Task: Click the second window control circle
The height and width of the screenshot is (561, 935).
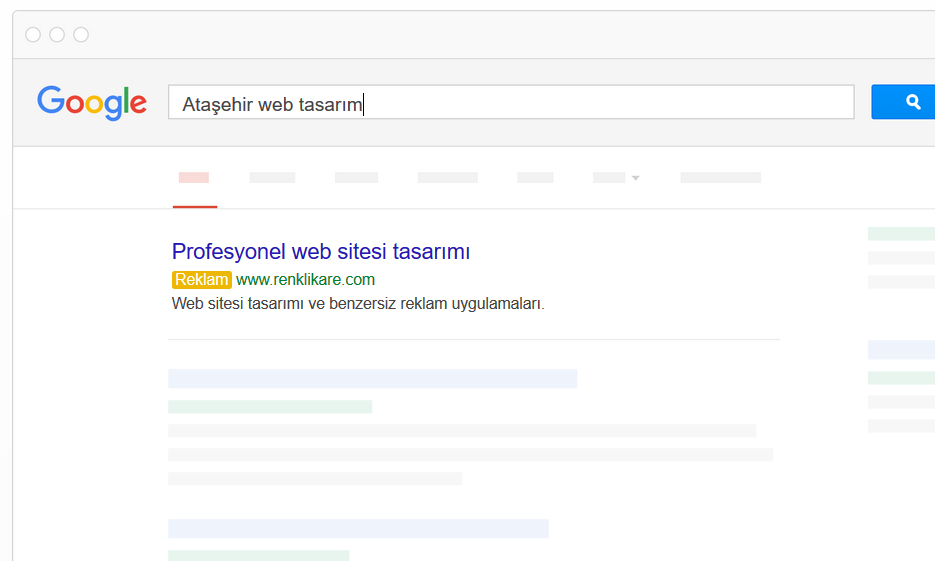Action: [x=57, y=35]
